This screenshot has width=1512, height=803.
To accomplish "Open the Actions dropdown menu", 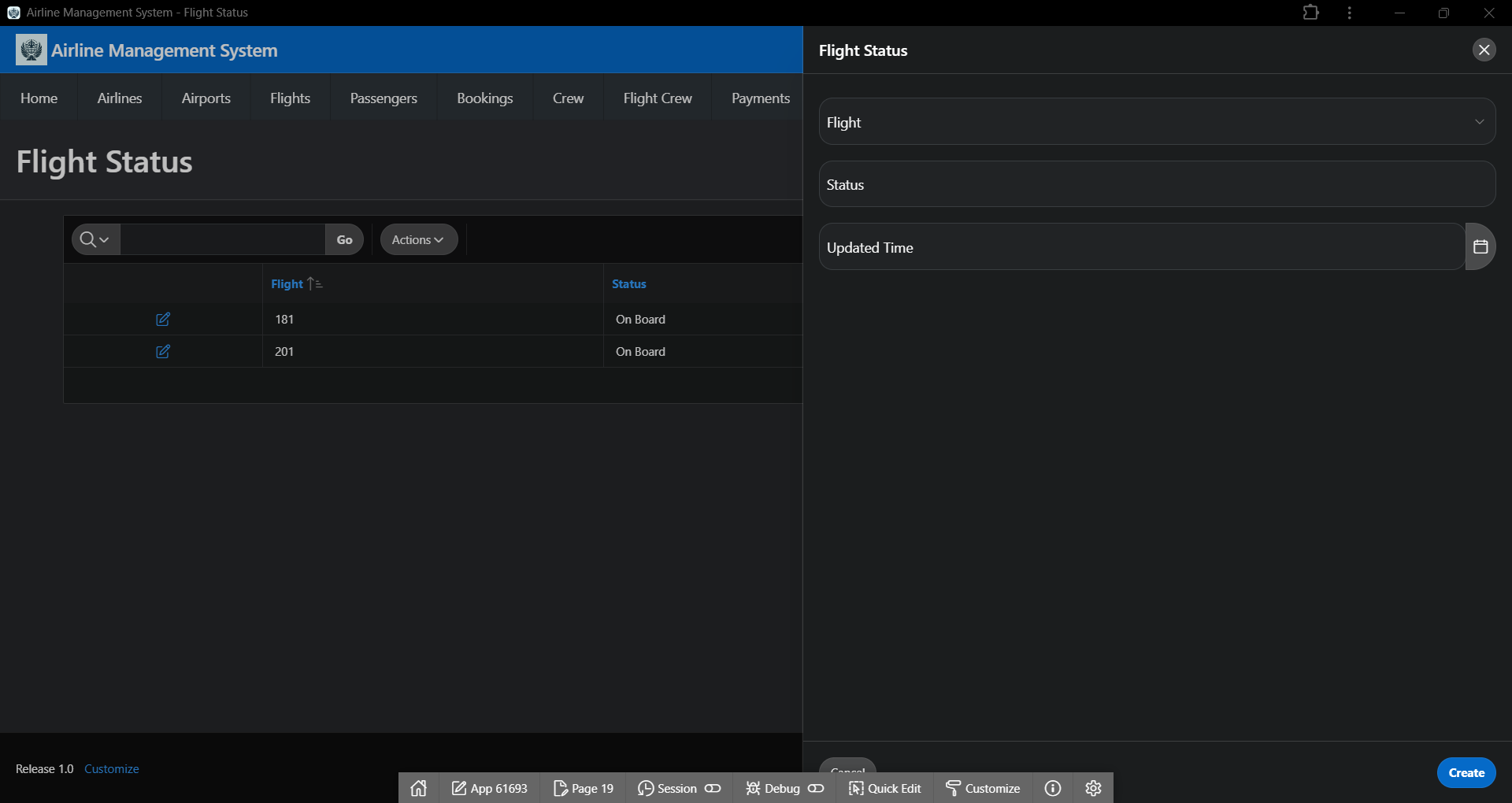I will (x=418, y=239).
